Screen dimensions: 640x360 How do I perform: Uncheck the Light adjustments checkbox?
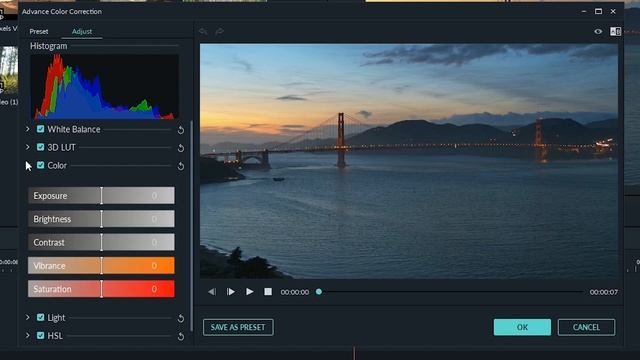click(x=40, y=317)
